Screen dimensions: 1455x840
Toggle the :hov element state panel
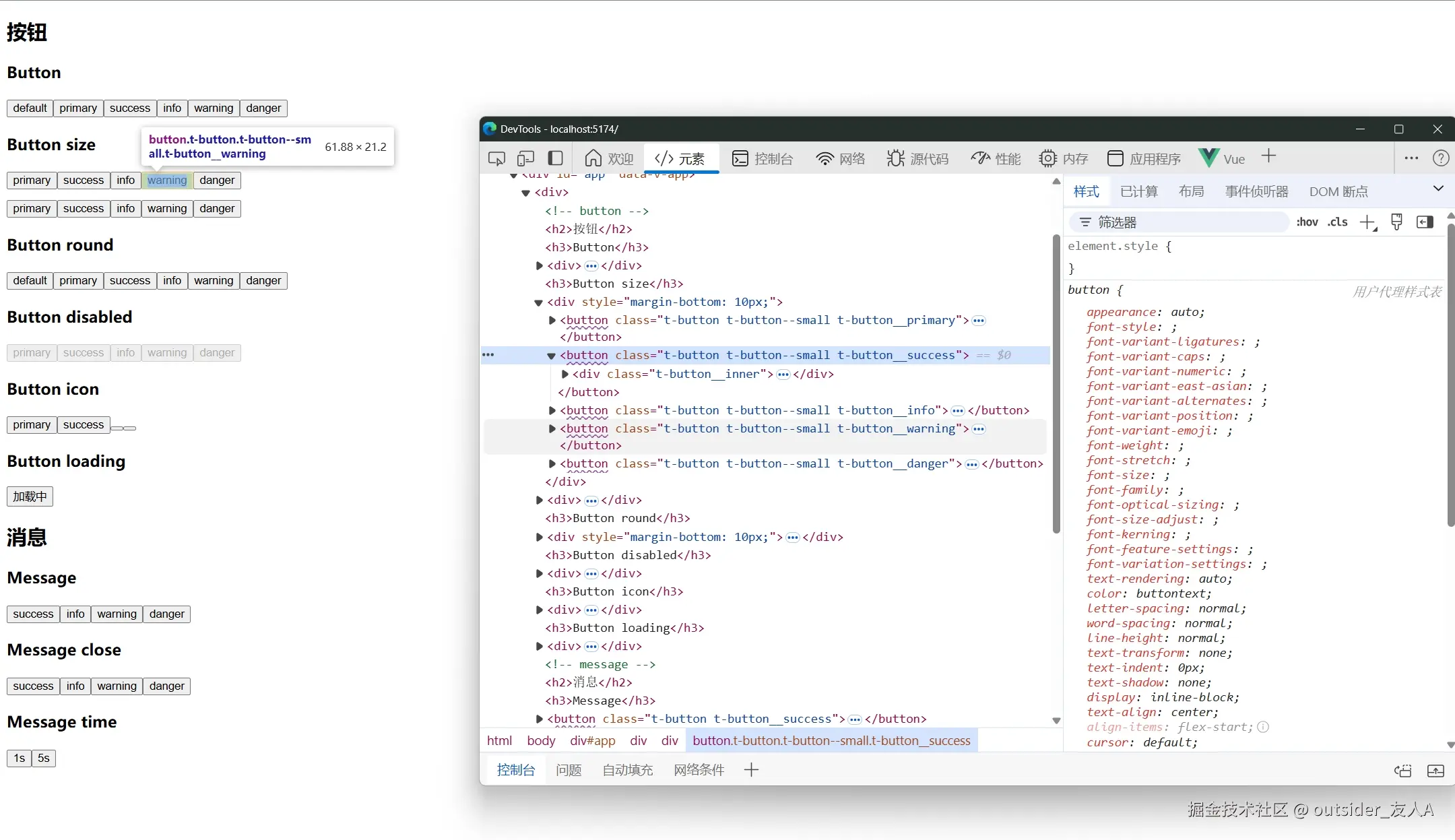(1307, 222)
